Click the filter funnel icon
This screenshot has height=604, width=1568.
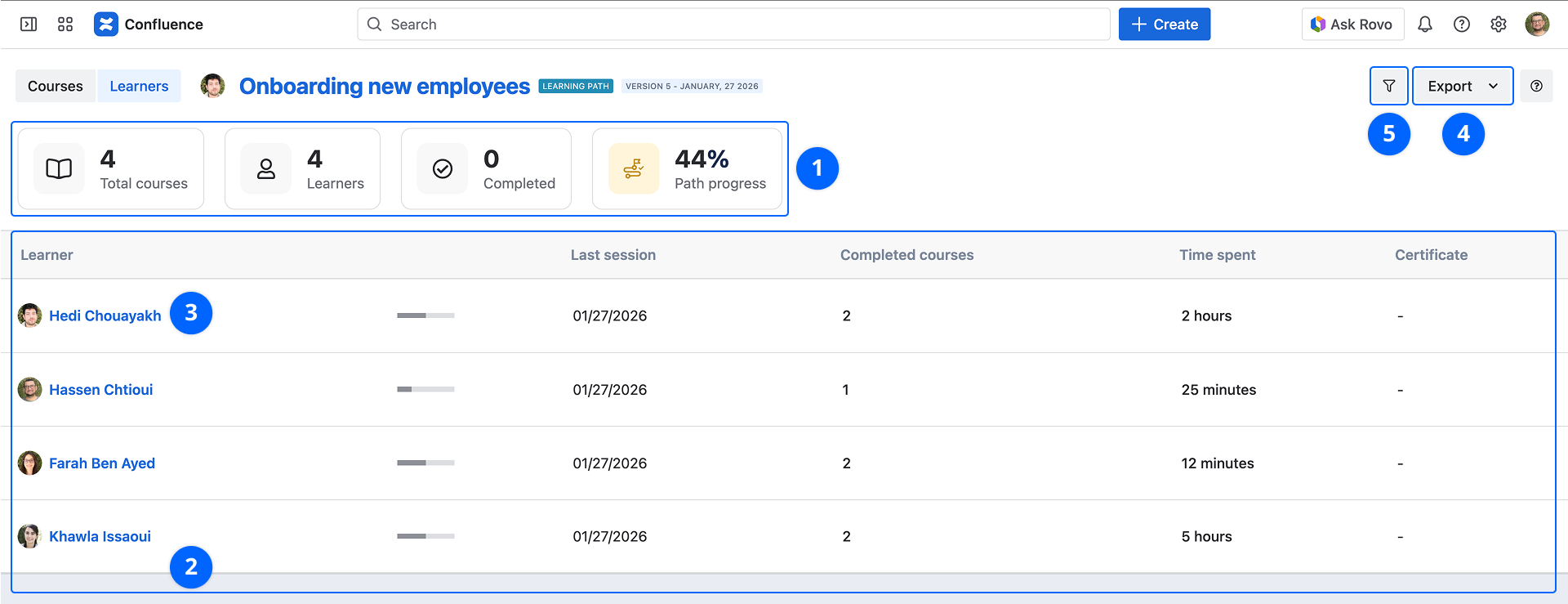pyautogui.click(x=1388, y=86)
